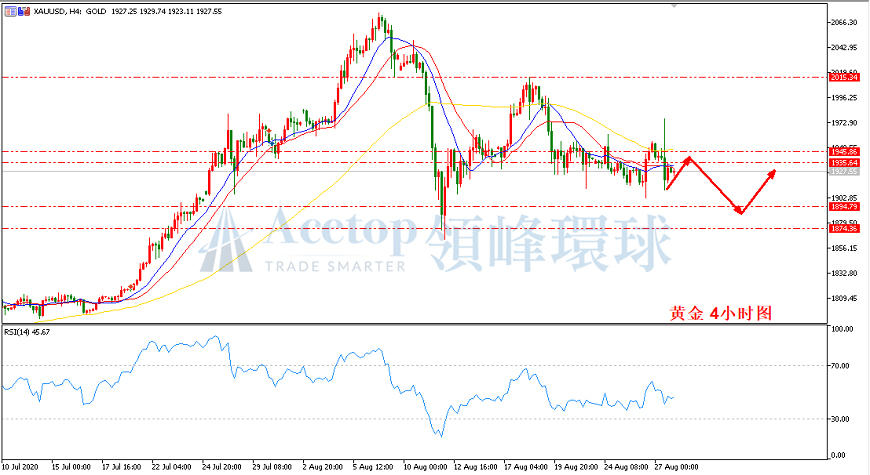Click the 10 Jul 2020 date label

click(21, 467)
